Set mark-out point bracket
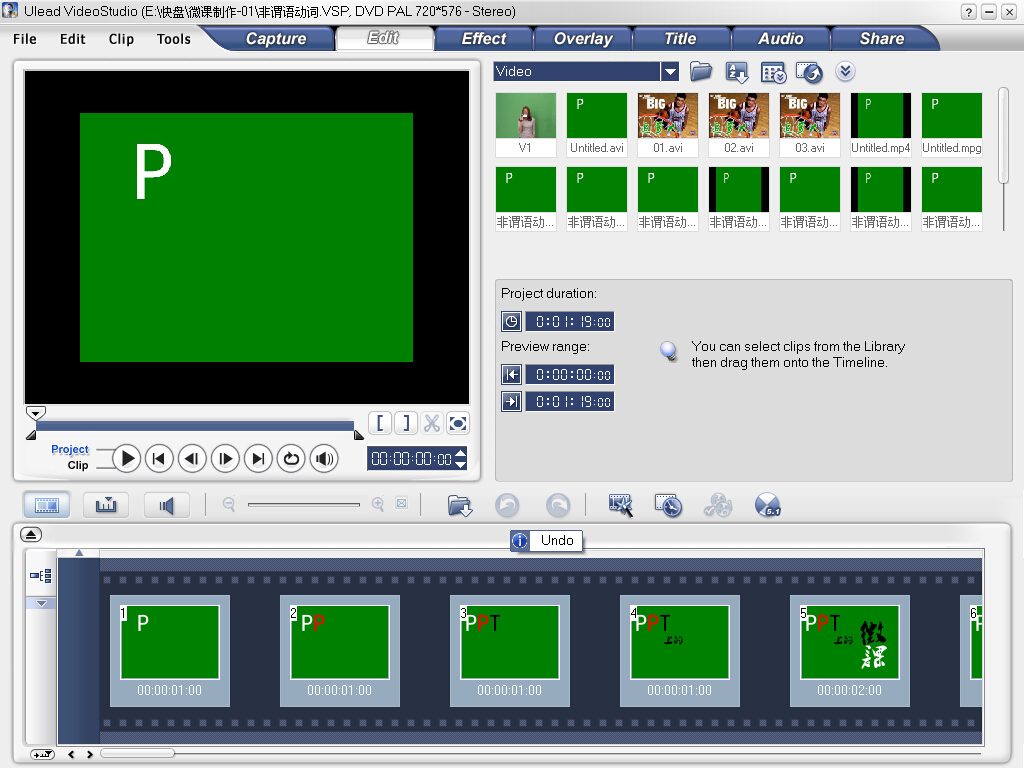1024x768 pixels. point(406,423)
